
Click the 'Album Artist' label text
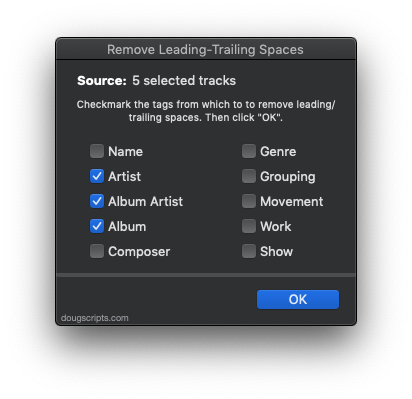(x=145, y=201)
